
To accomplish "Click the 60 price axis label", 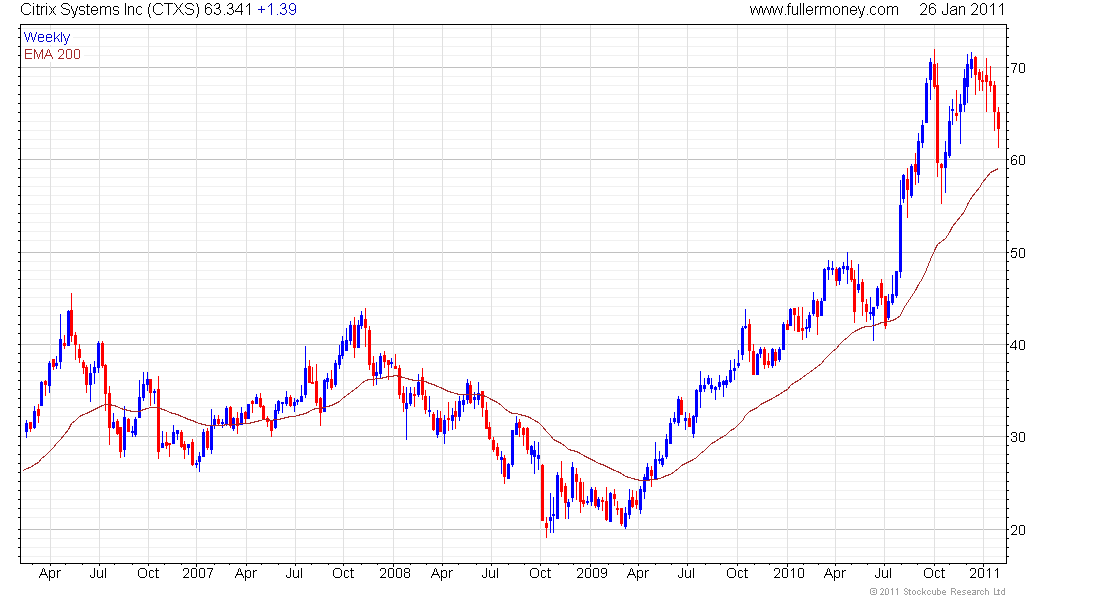I will (1018, 160).
